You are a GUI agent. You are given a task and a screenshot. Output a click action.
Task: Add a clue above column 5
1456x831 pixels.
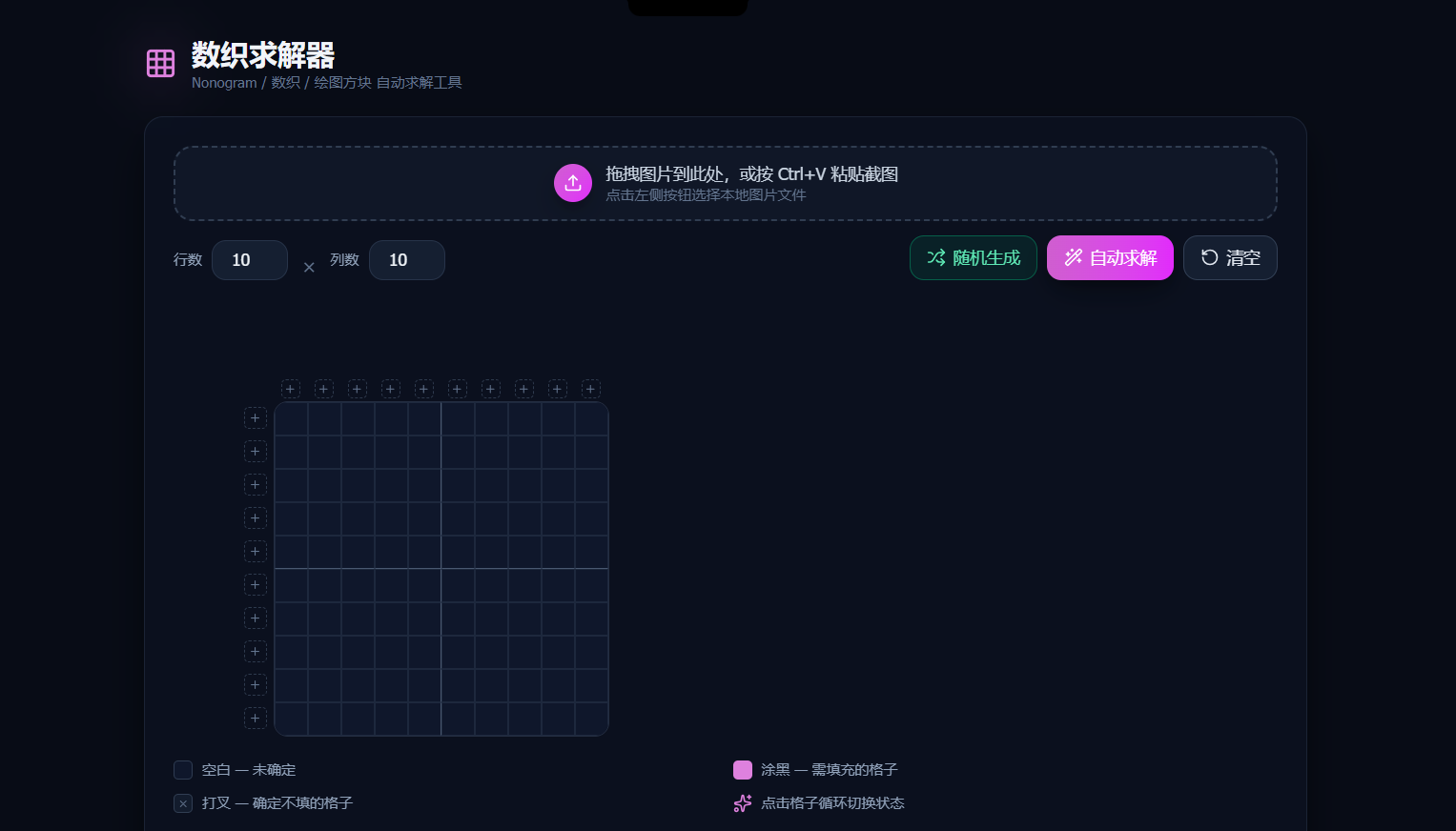(424, 389)
